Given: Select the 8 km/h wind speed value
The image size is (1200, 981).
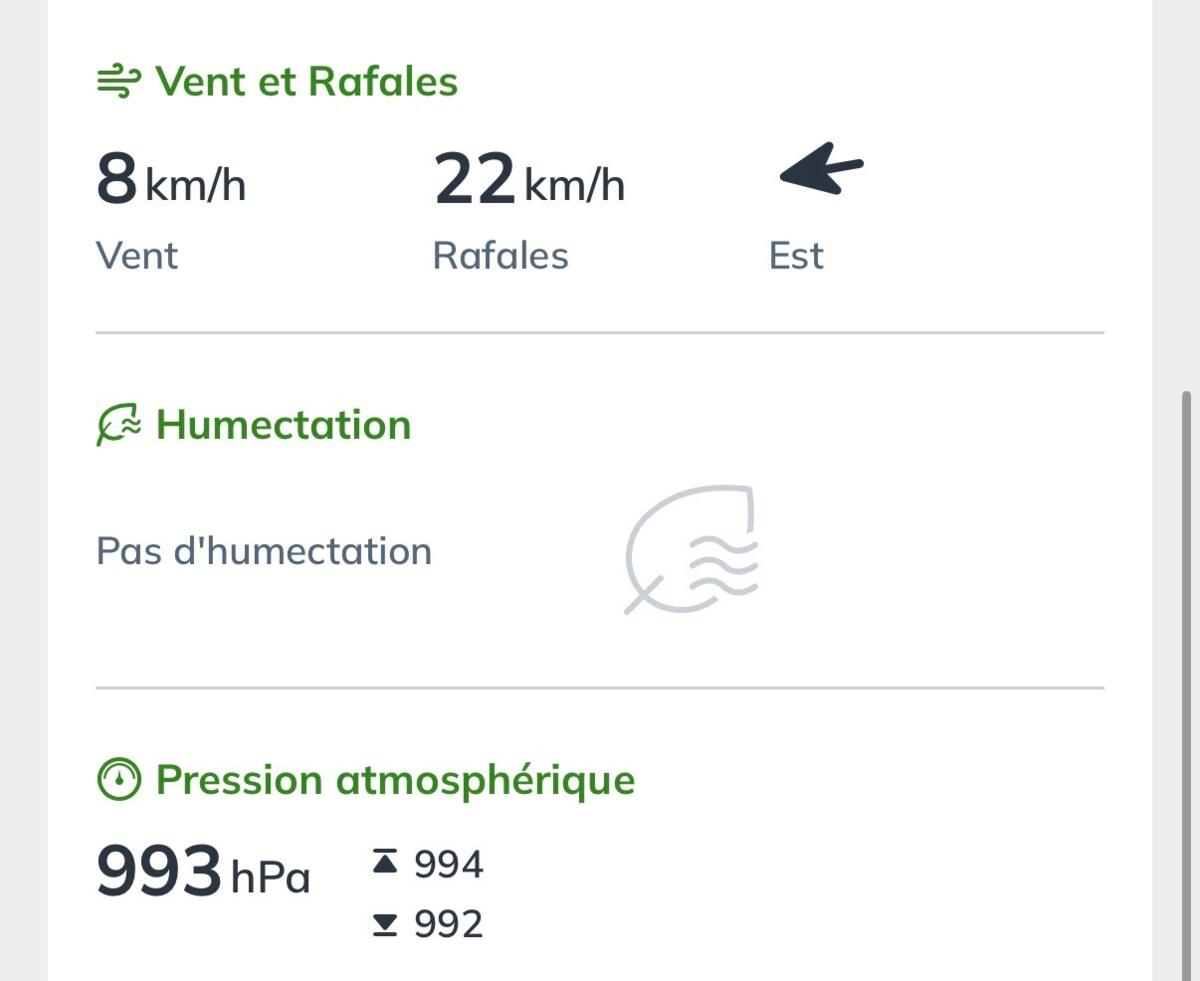Looking at the screenshot, I should click(x=171, y=180).
